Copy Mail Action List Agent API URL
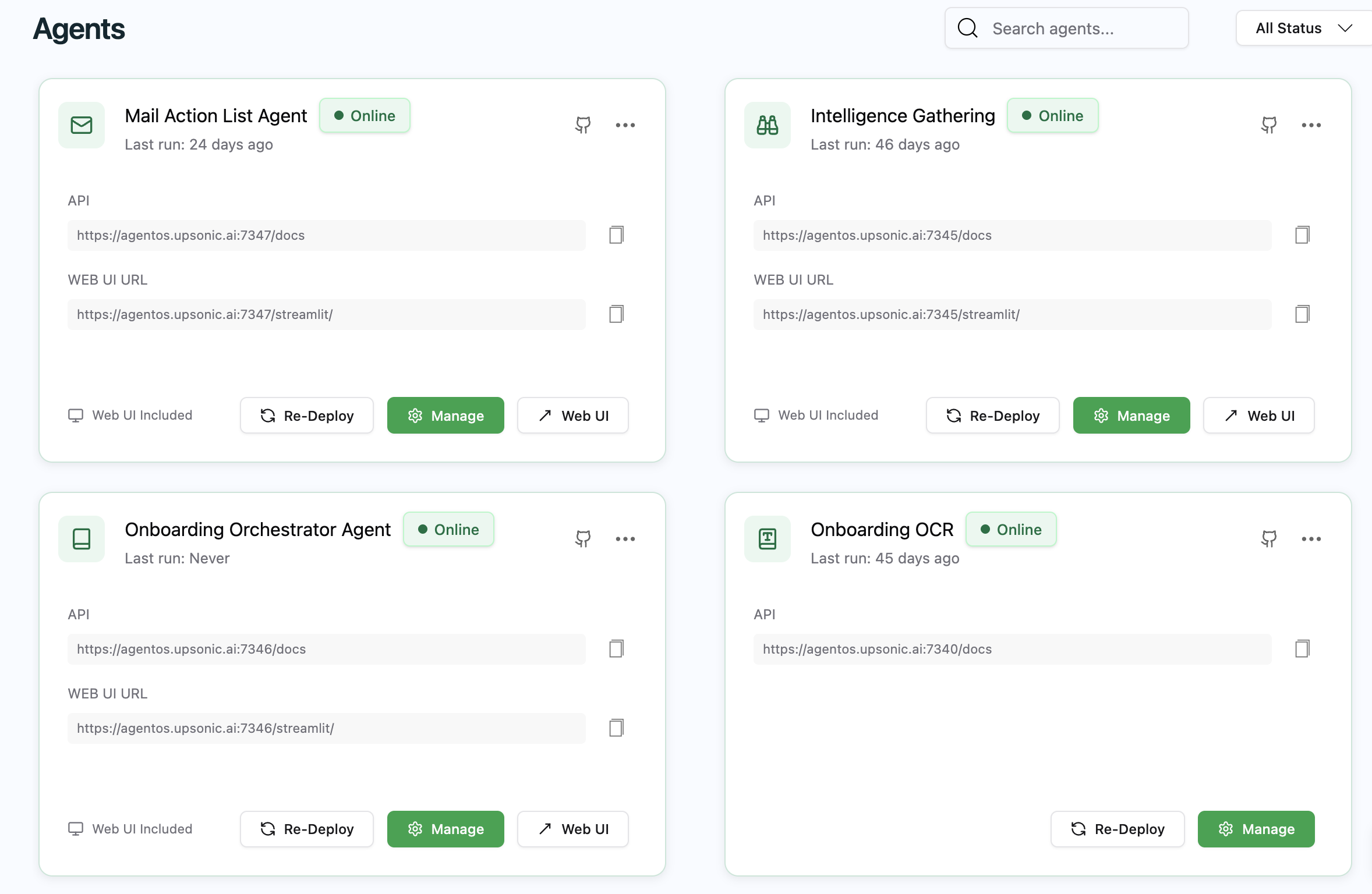 click(616, 235)
